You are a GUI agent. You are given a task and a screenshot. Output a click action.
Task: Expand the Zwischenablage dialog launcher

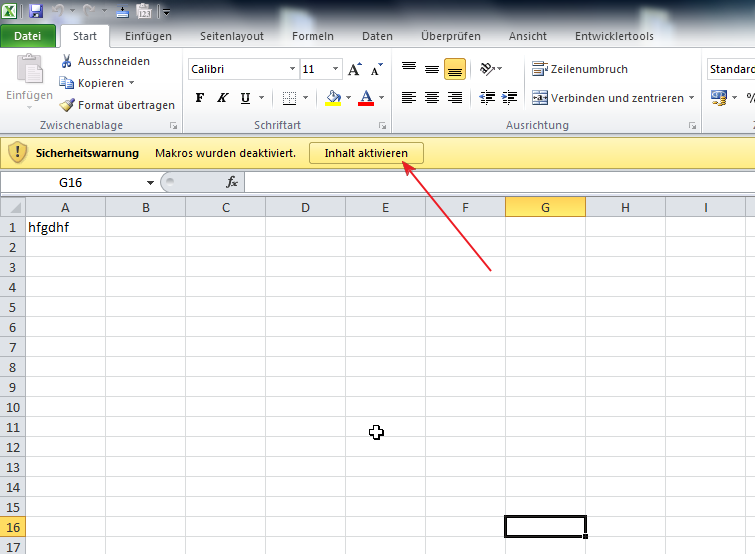173,126
